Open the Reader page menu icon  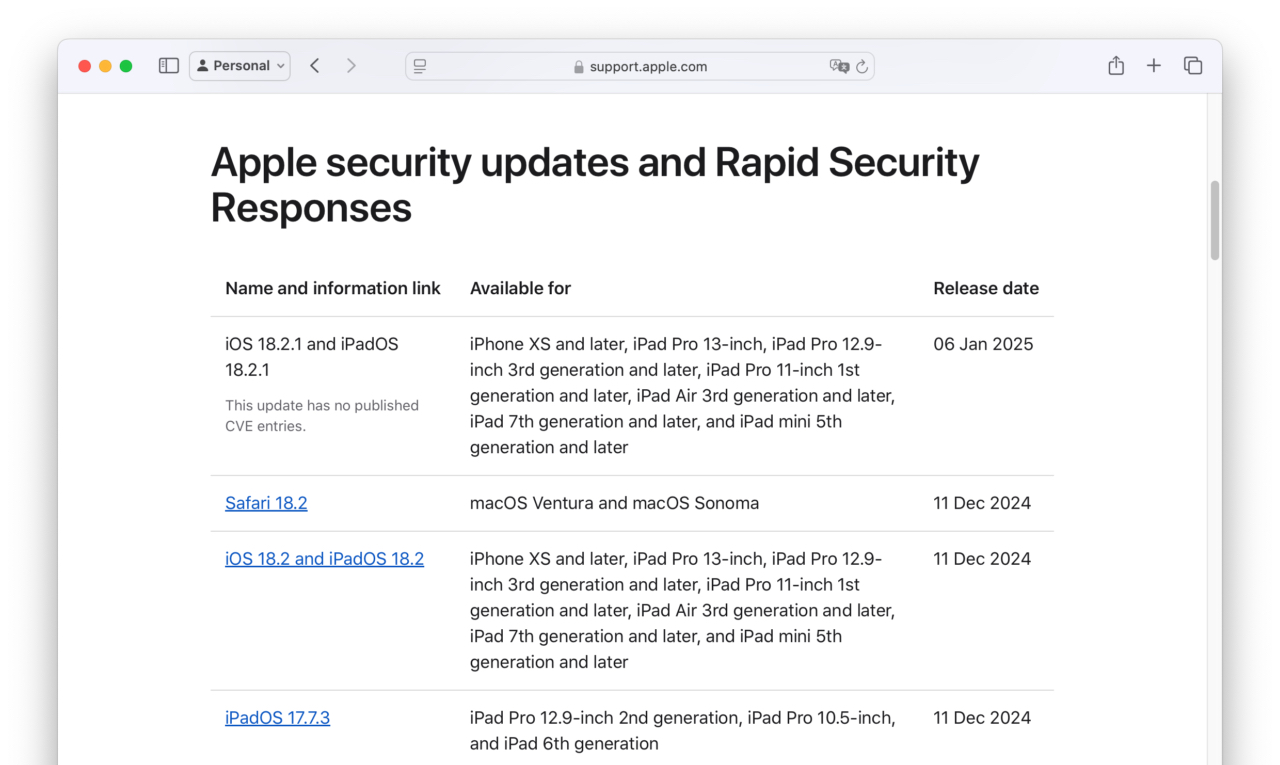tap(420, 67)
